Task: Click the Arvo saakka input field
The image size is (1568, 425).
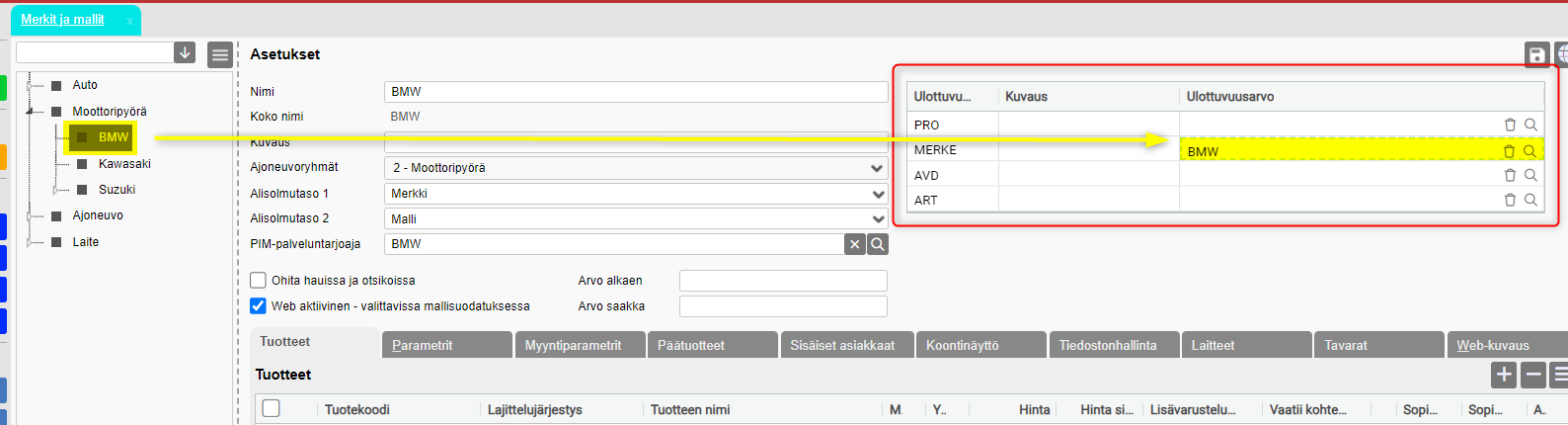Action: 783,306
